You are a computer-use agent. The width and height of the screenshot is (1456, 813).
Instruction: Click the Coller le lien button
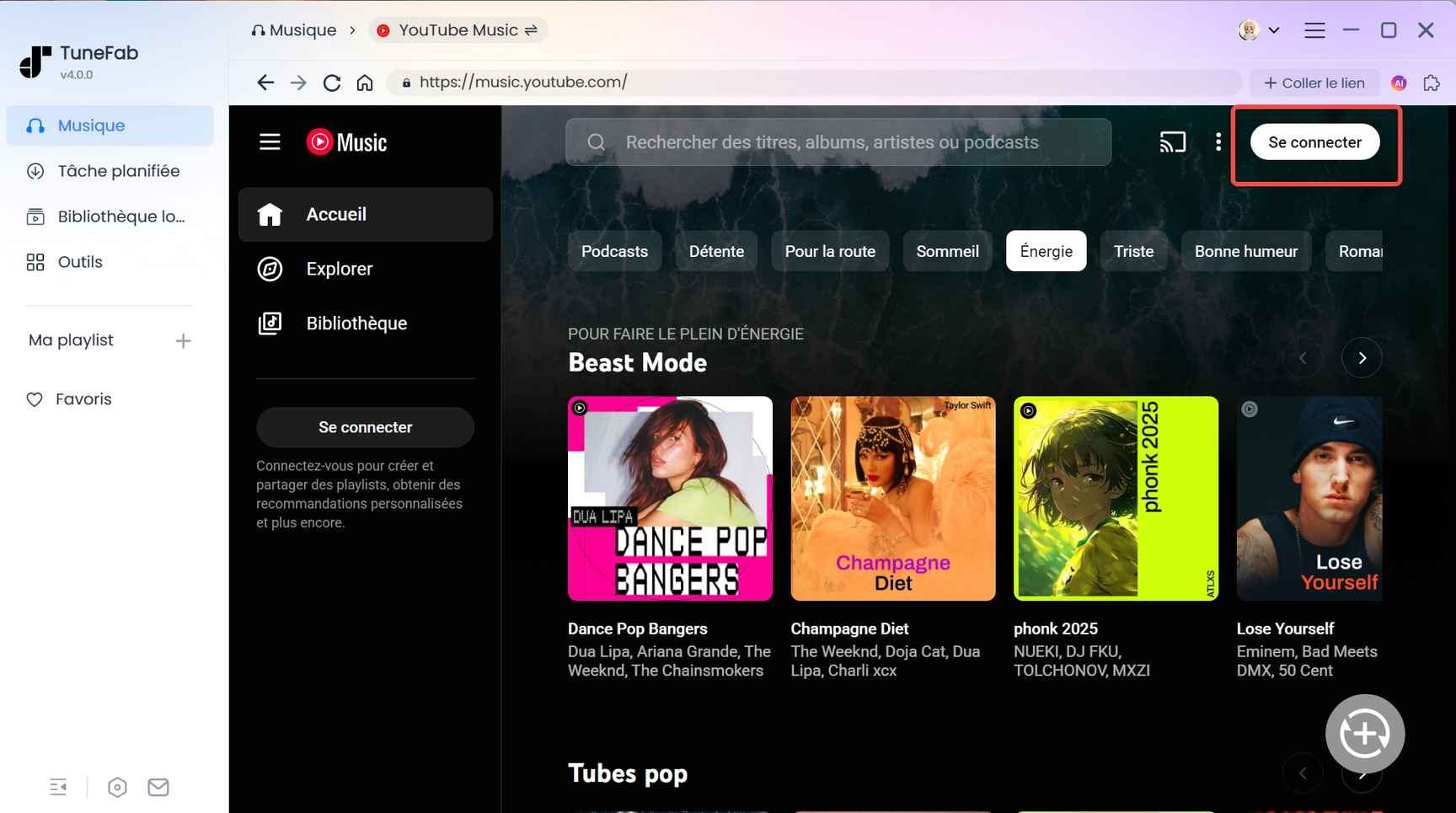(1314, 83)
